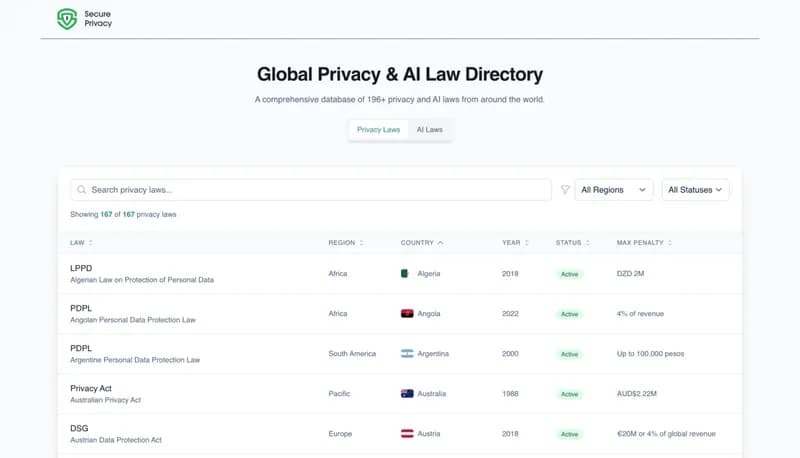Click the Australia flag icon
This screenshot has height=458, width=800.
pyautogui.click(x=407, y=394)
